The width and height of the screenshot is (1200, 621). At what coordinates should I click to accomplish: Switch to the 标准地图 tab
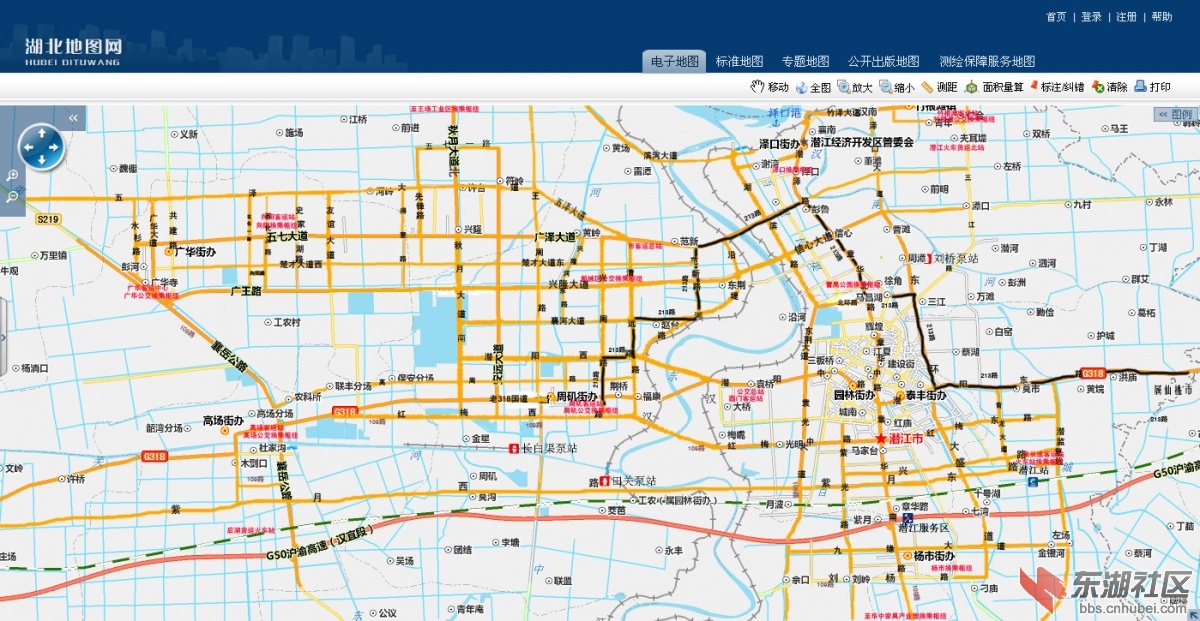(739, 61)
